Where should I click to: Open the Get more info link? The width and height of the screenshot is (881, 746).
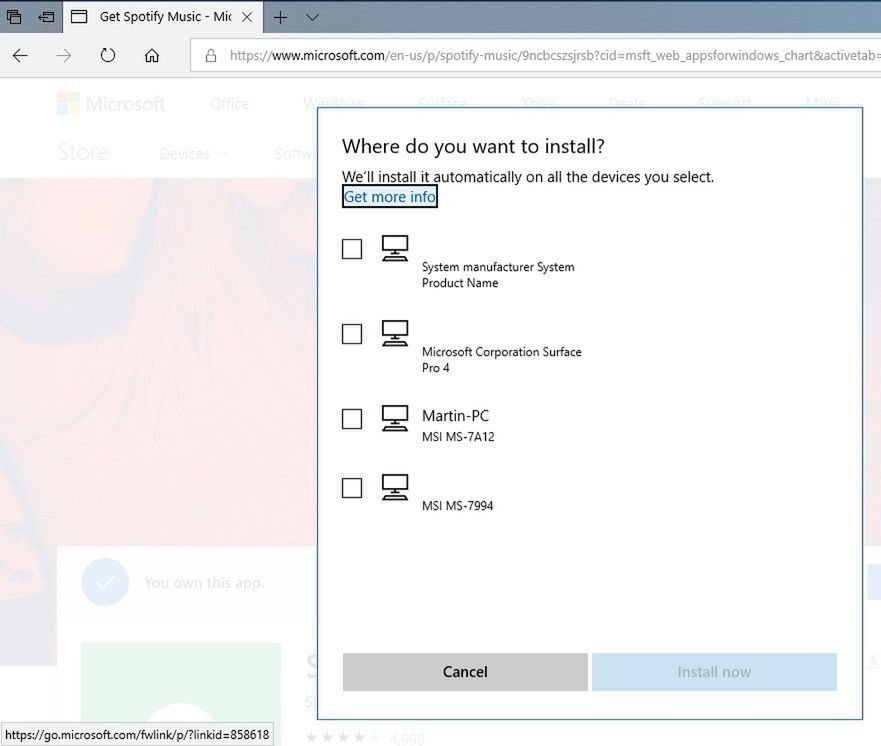pyautogui.click(x=389, y=197)
